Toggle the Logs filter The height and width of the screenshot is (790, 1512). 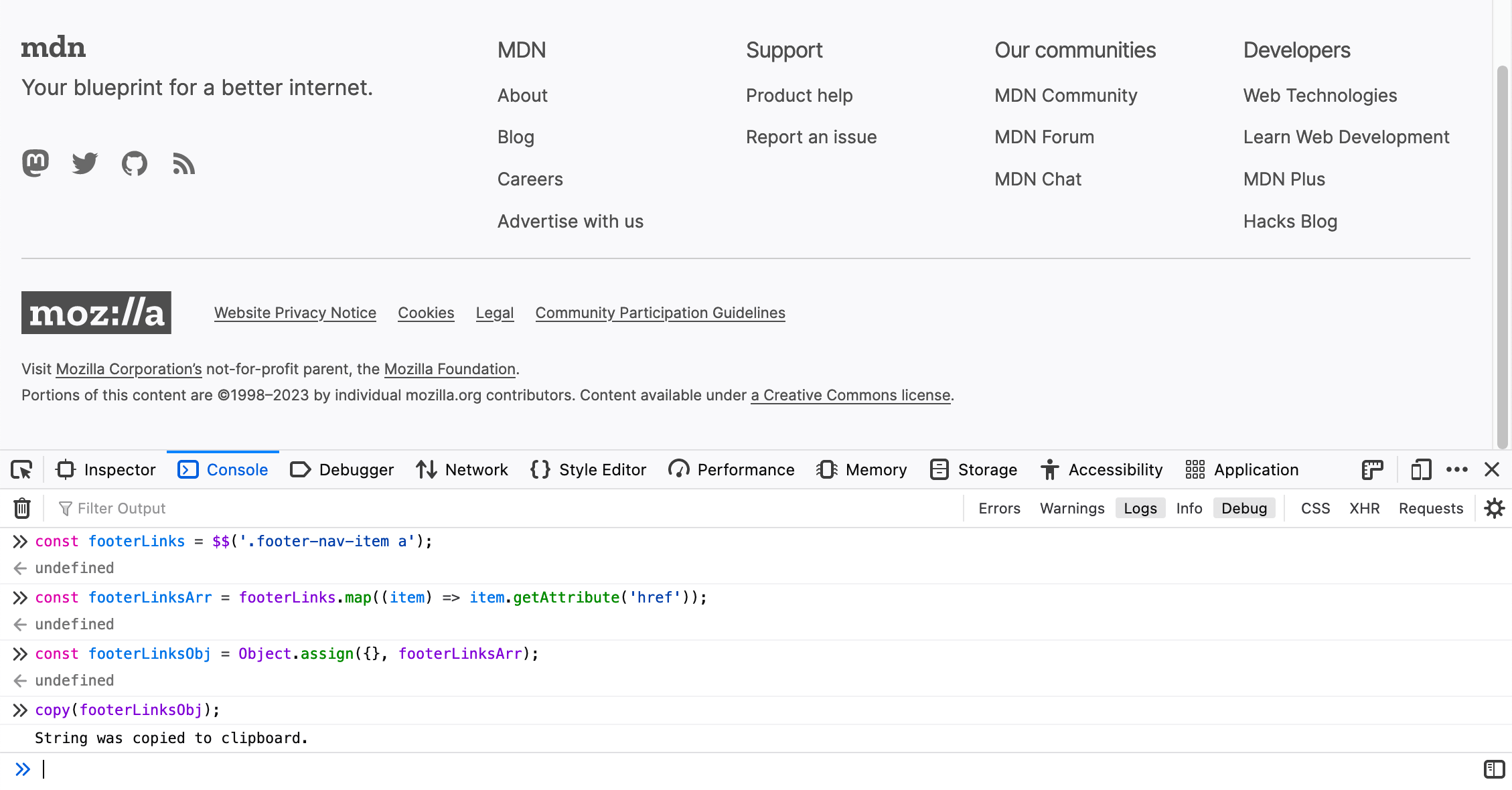(x=1140, y=508)
